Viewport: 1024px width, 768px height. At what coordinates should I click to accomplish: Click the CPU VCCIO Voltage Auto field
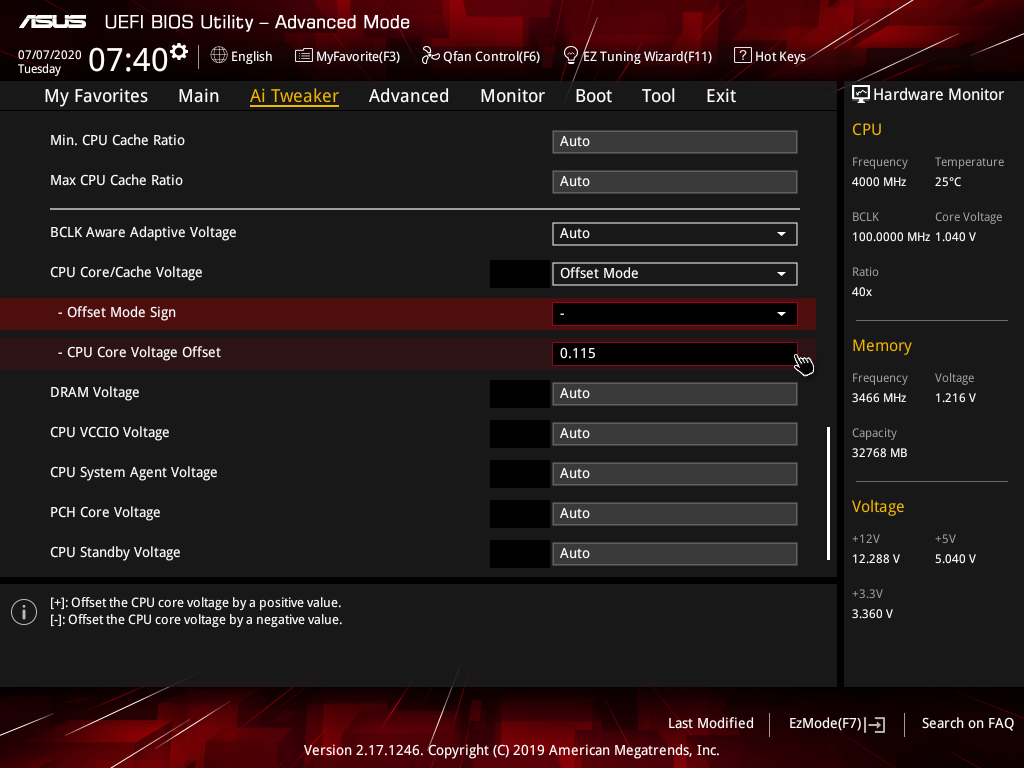(x=675, y=434)
